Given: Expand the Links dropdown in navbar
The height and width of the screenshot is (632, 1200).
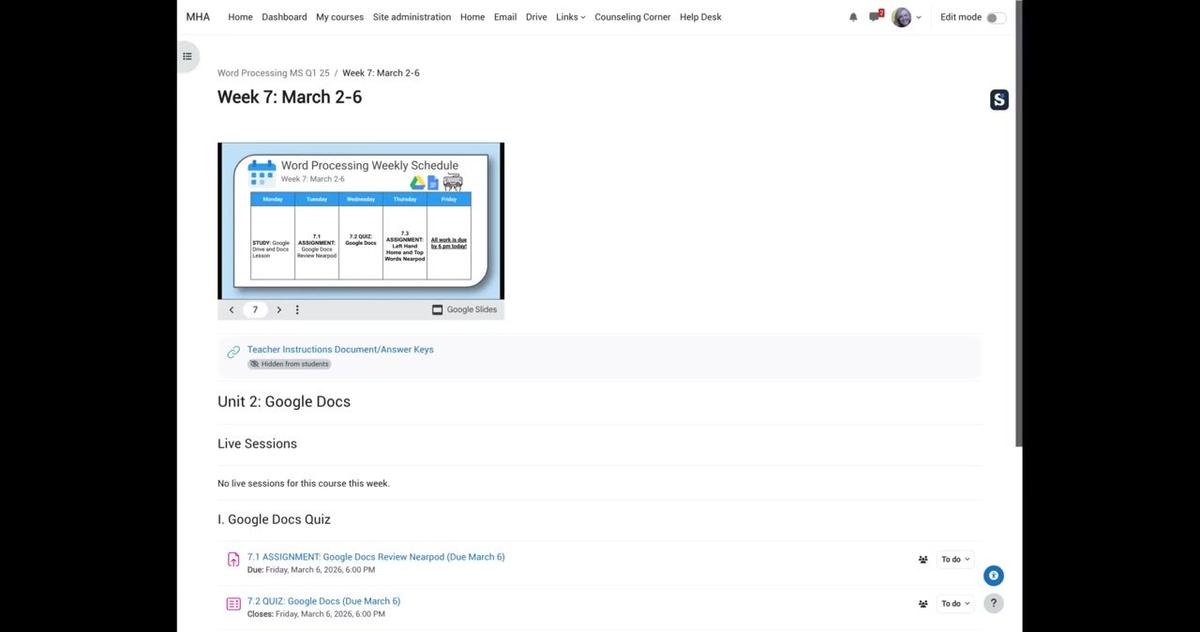Looking at the screenshot, I should pyautogui.click(x=571, y=17).
